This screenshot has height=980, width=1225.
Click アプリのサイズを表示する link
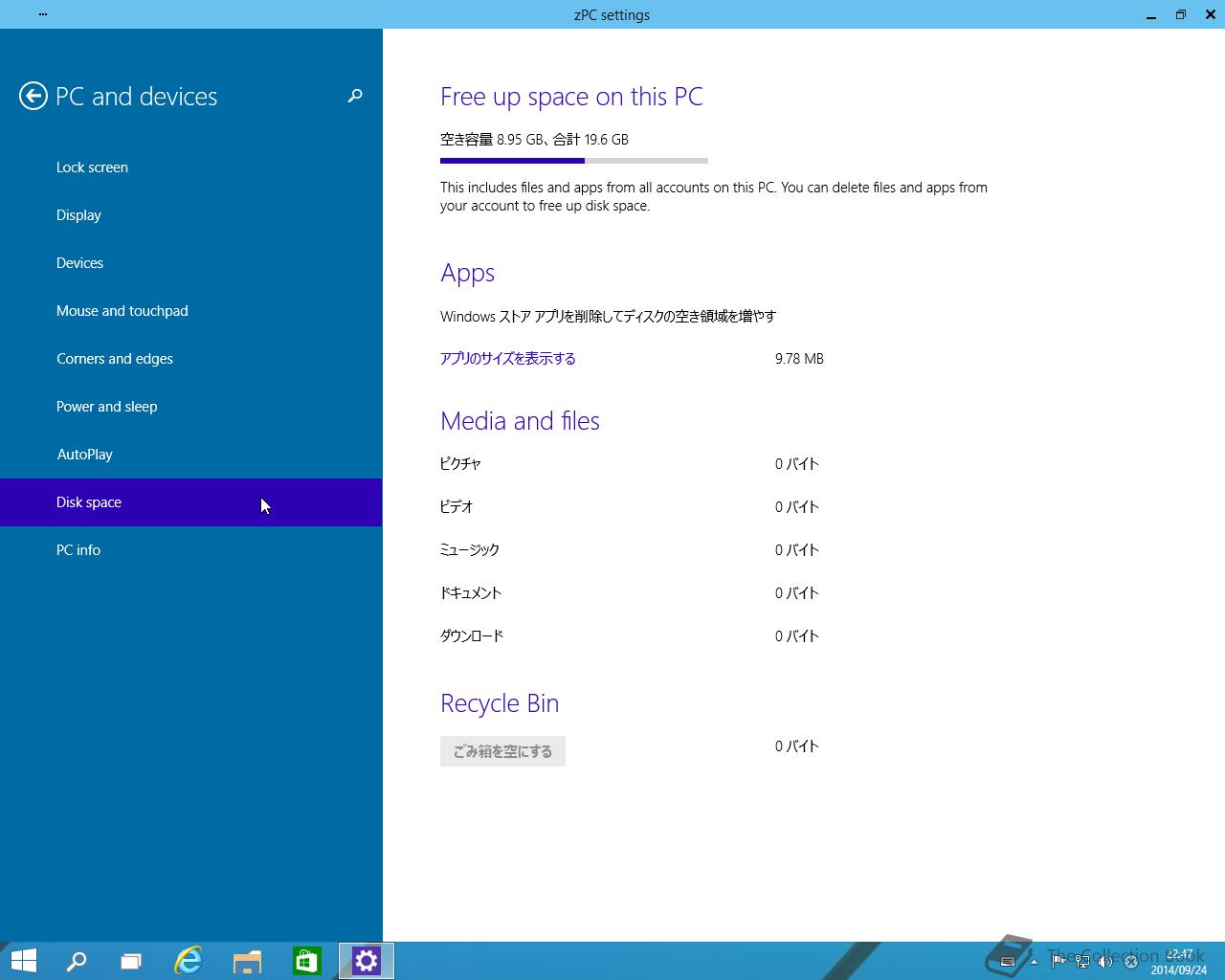coord(508,359)
